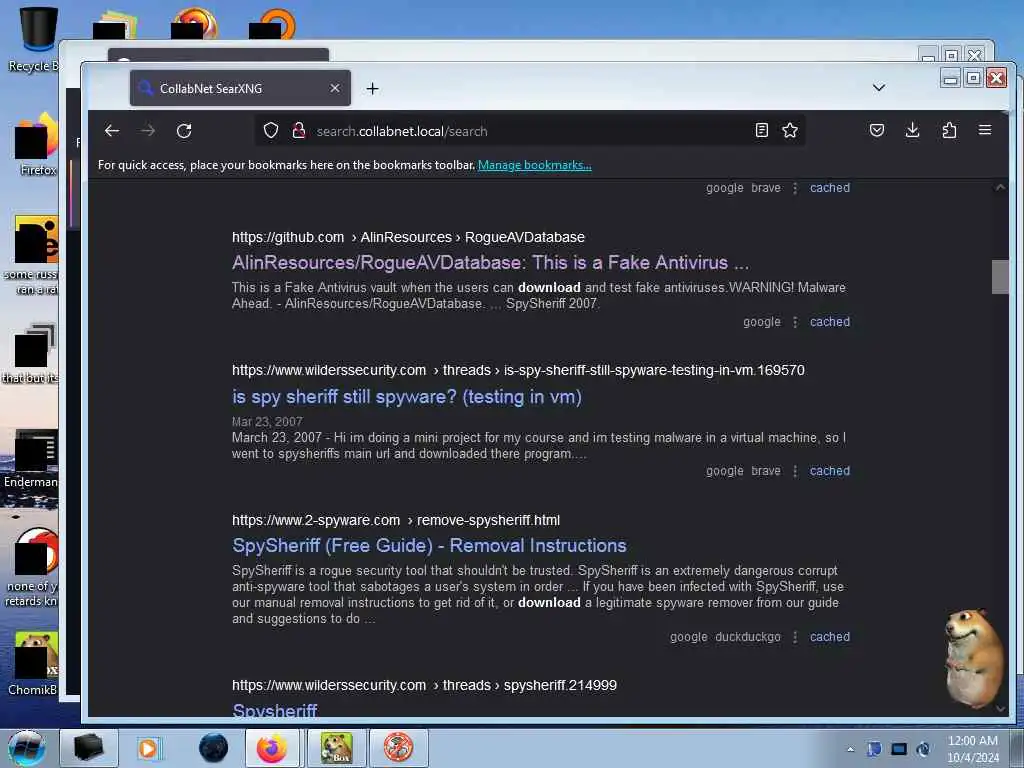1024x768 pixels.
Task: Open cached link for wilderssecurity VM thread
Action: 829,471
